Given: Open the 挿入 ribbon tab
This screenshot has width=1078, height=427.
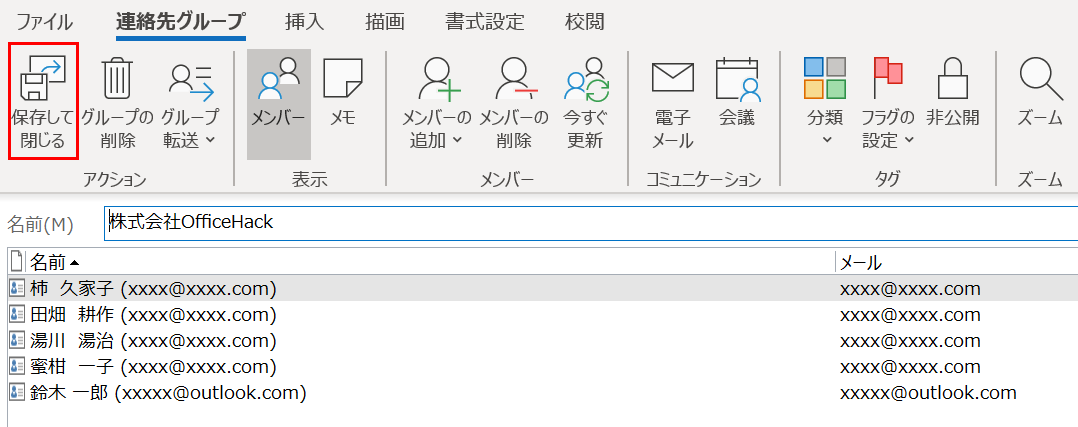Looking at the screenshot, I should [x=304, y=21].
